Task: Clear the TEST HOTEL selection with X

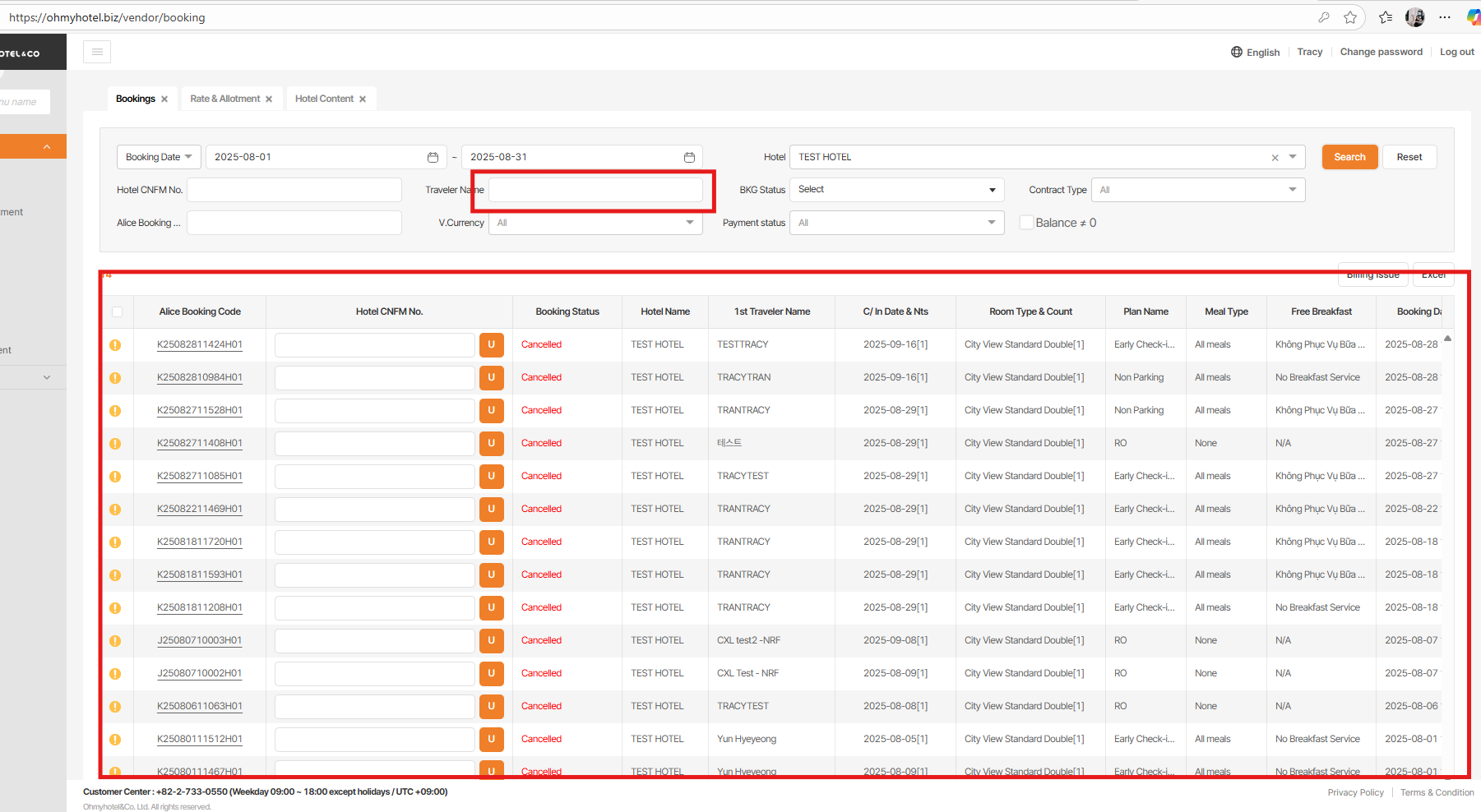Action: 1275,158
